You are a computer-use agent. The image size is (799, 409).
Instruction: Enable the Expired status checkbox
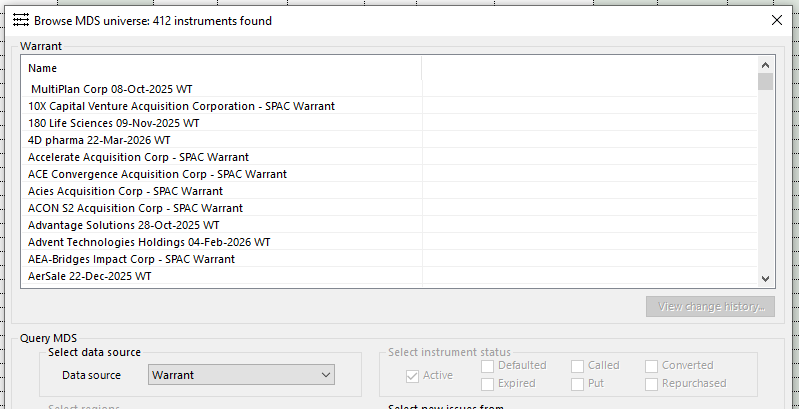488,384
